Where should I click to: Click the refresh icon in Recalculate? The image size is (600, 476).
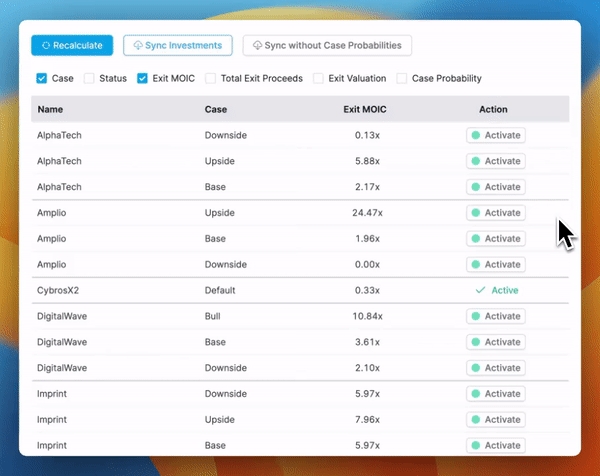point(46,46)
